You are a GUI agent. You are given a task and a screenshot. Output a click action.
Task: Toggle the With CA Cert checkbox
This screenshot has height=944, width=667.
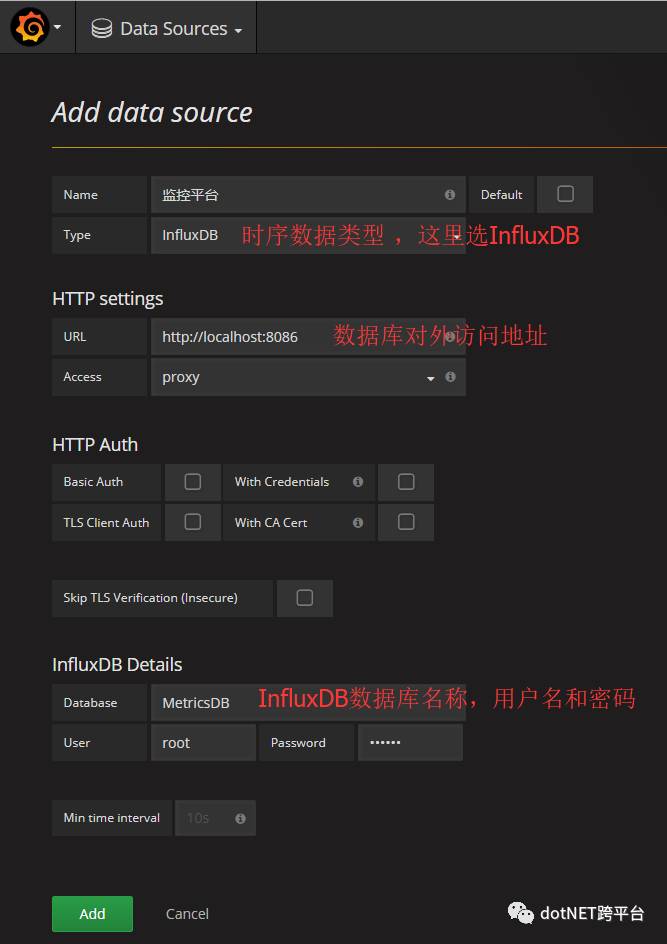pyautogui.click(x=406, y=522)
